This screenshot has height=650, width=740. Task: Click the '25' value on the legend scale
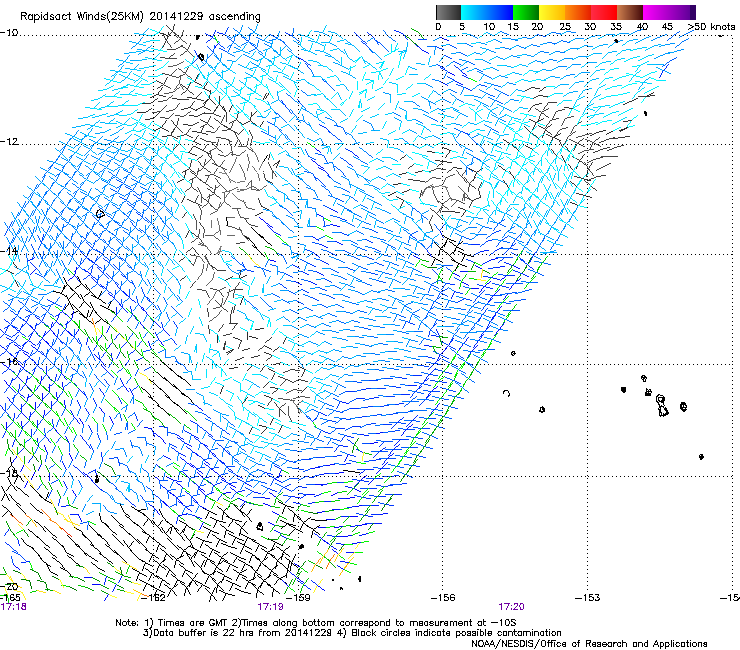pyautogui.click(x=564, y=27)
